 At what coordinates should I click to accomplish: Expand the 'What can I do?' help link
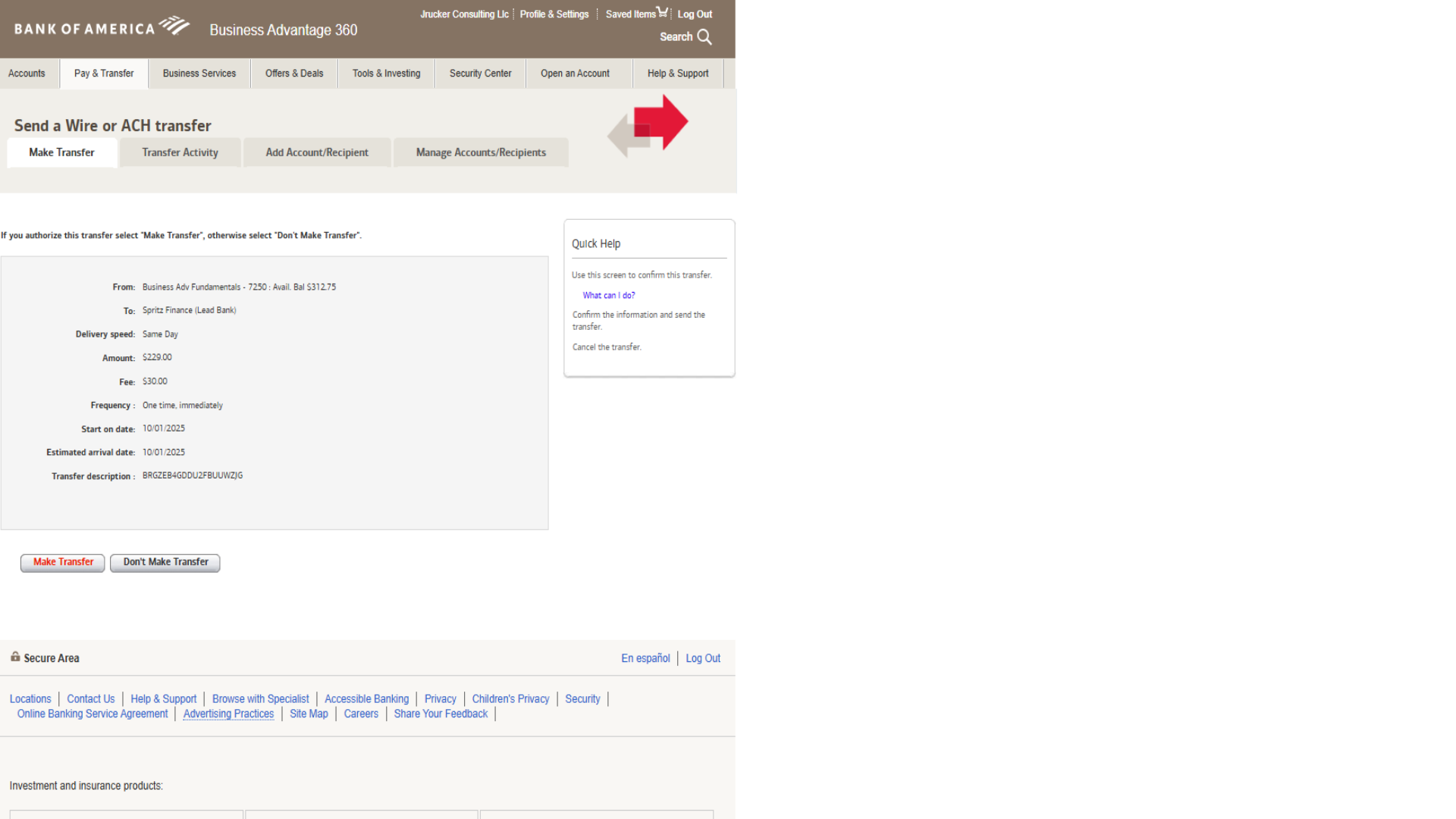[608, 296]
